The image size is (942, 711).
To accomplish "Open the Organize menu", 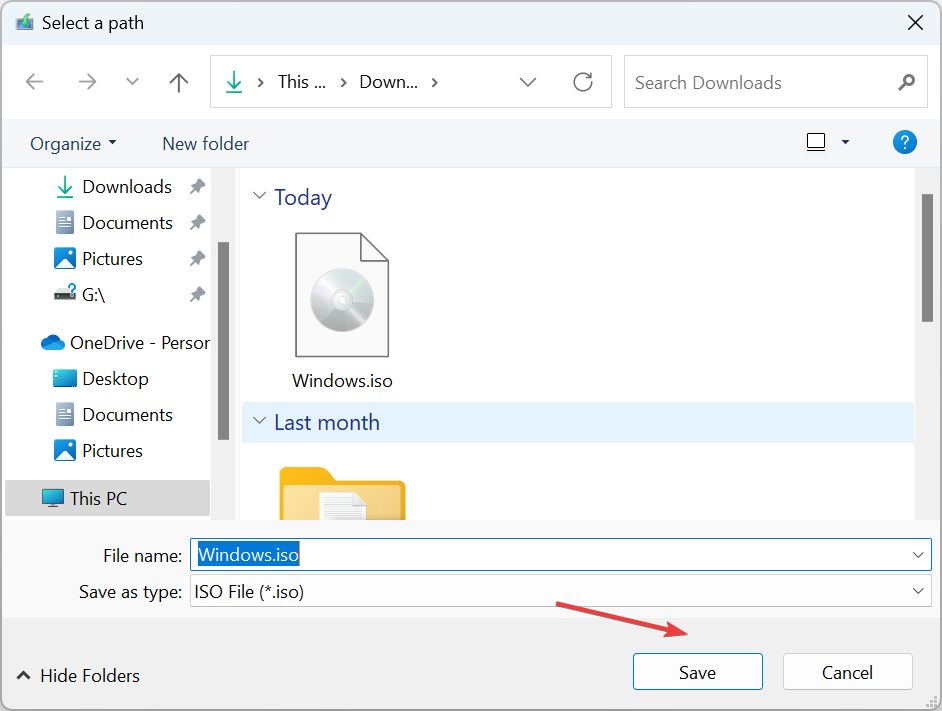I will click(x=73, y=144).
